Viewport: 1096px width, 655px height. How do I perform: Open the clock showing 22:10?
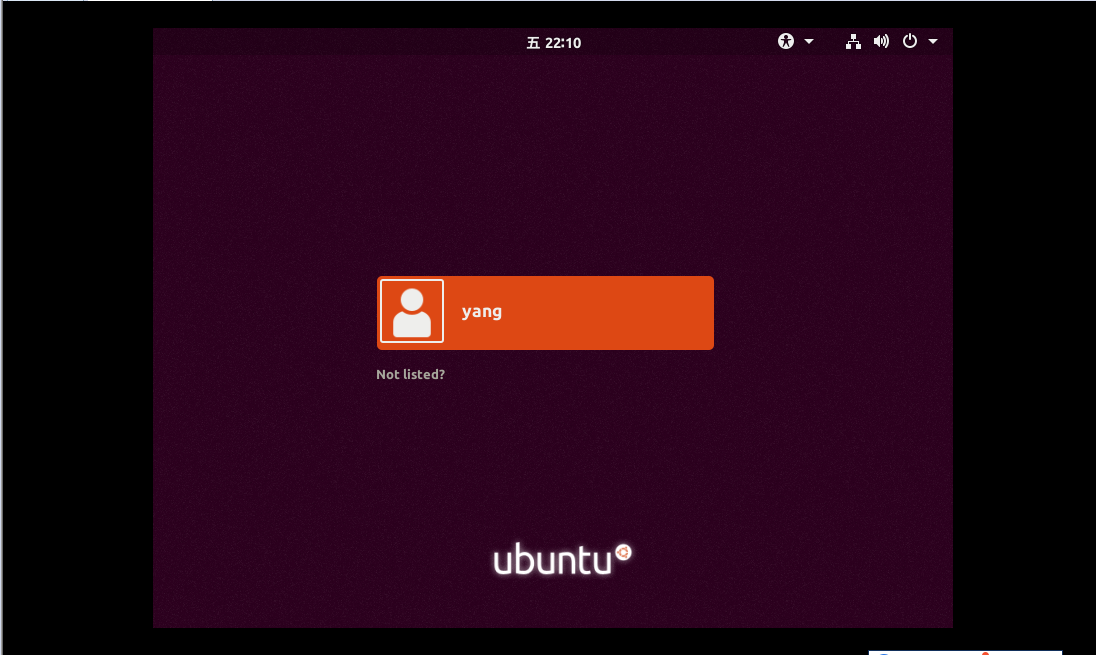[554, 43]
